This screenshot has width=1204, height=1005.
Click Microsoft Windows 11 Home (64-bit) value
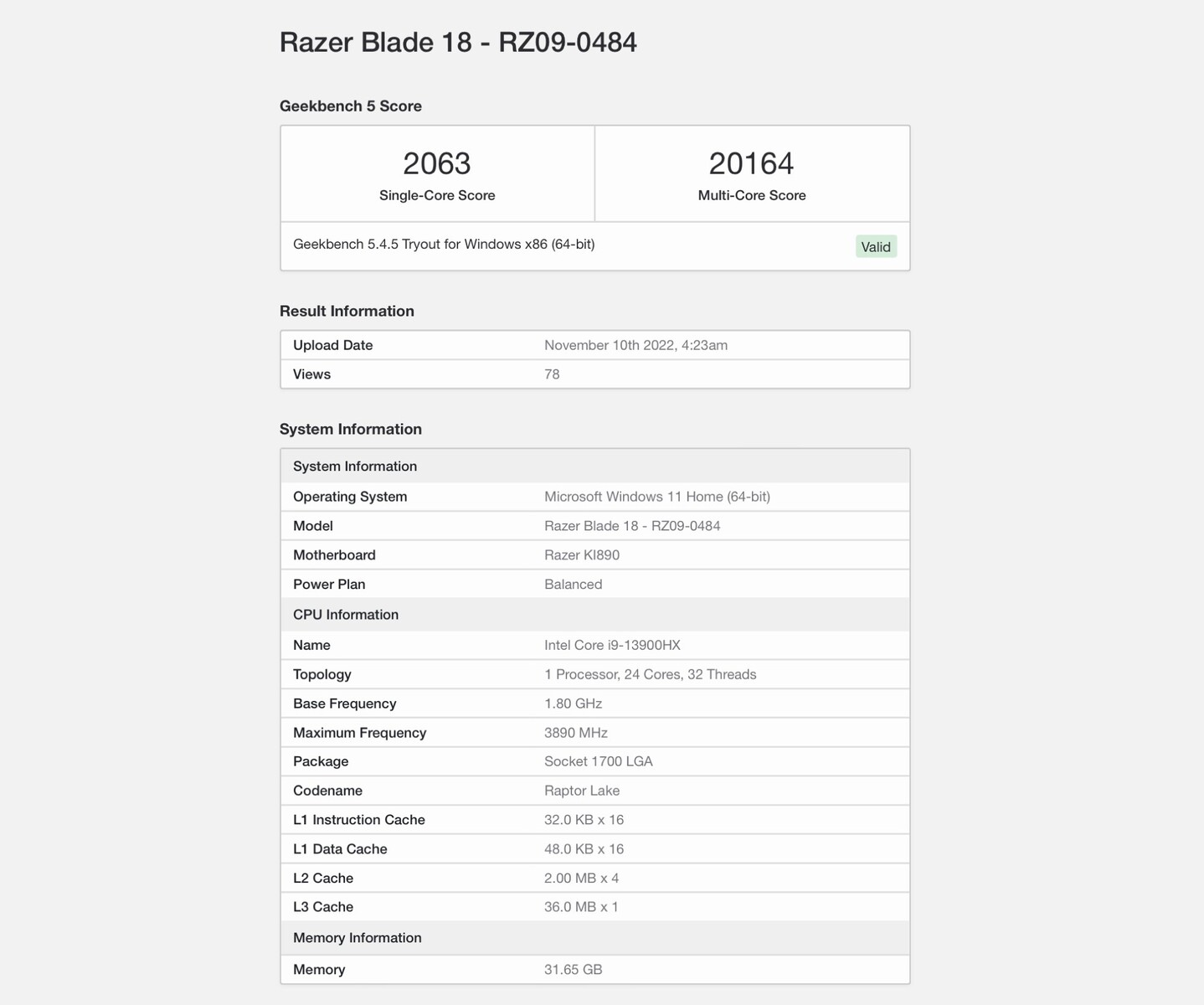(657, 497)
